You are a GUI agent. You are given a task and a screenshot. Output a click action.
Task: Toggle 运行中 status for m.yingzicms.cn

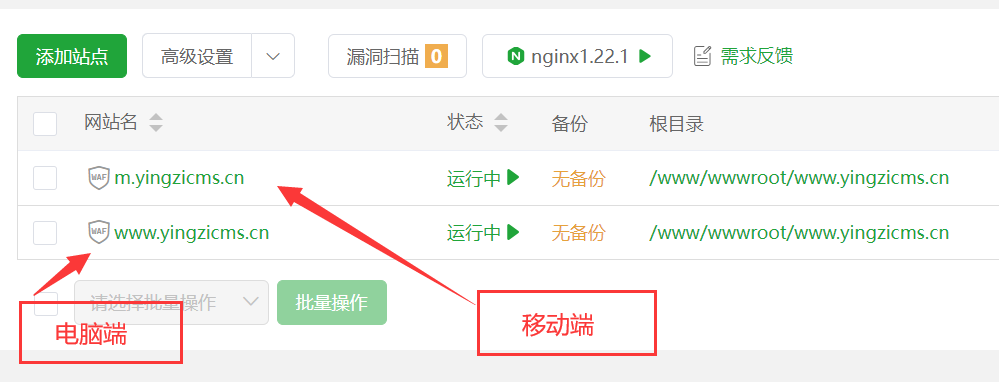coord(484,178)
